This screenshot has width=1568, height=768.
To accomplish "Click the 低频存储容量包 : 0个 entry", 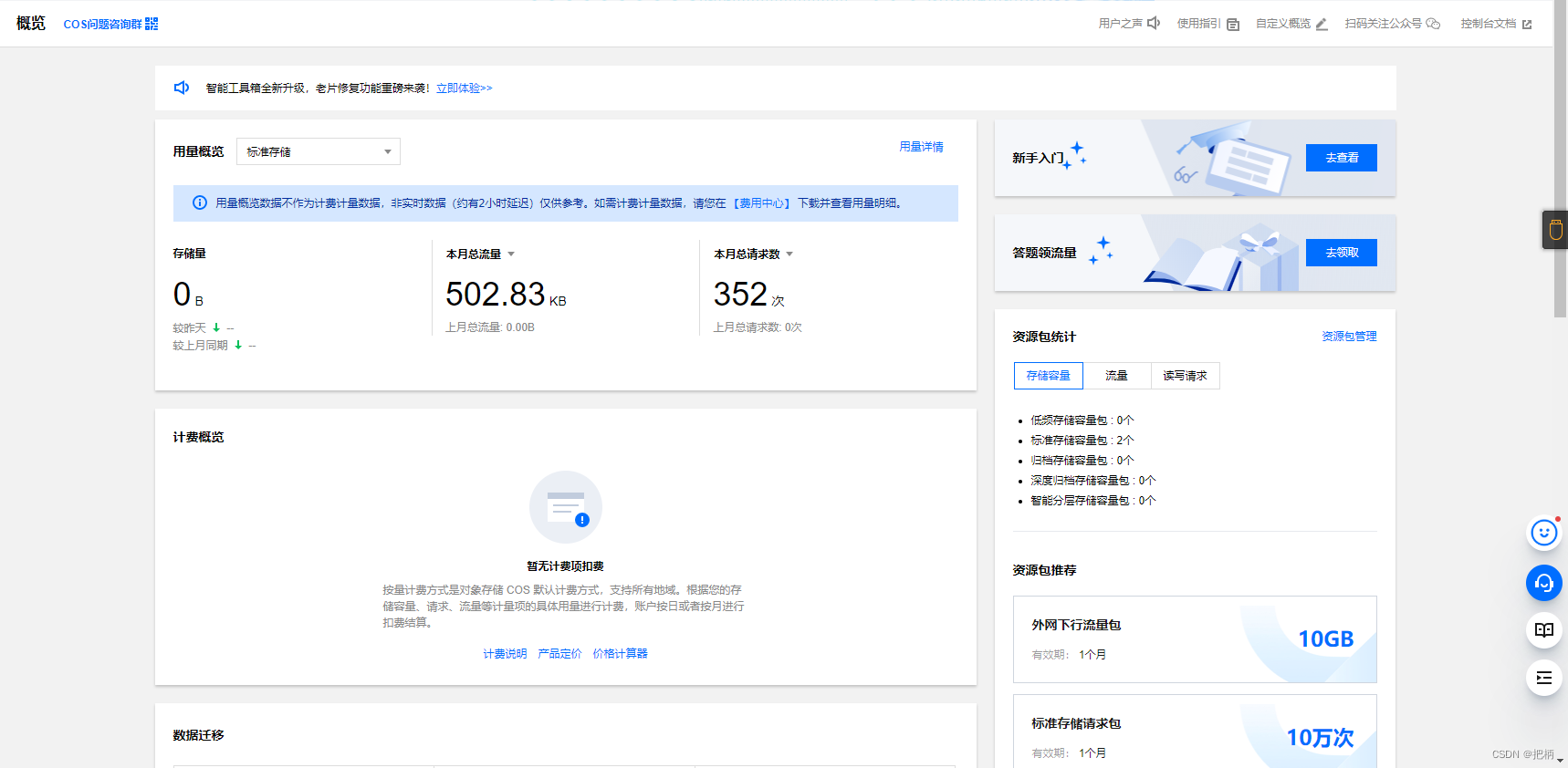I will [1082, 420].
